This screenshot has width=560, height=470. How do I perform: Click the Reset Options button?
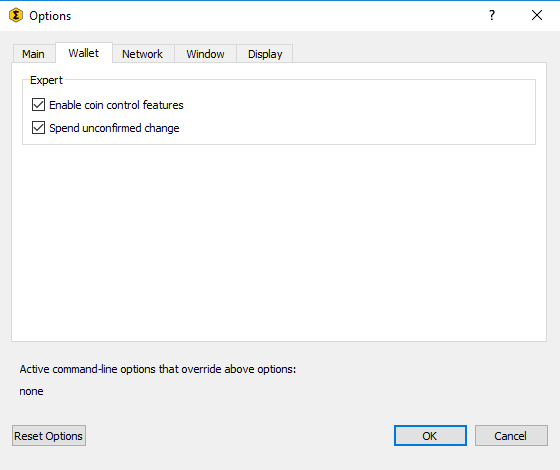point(49,436)
